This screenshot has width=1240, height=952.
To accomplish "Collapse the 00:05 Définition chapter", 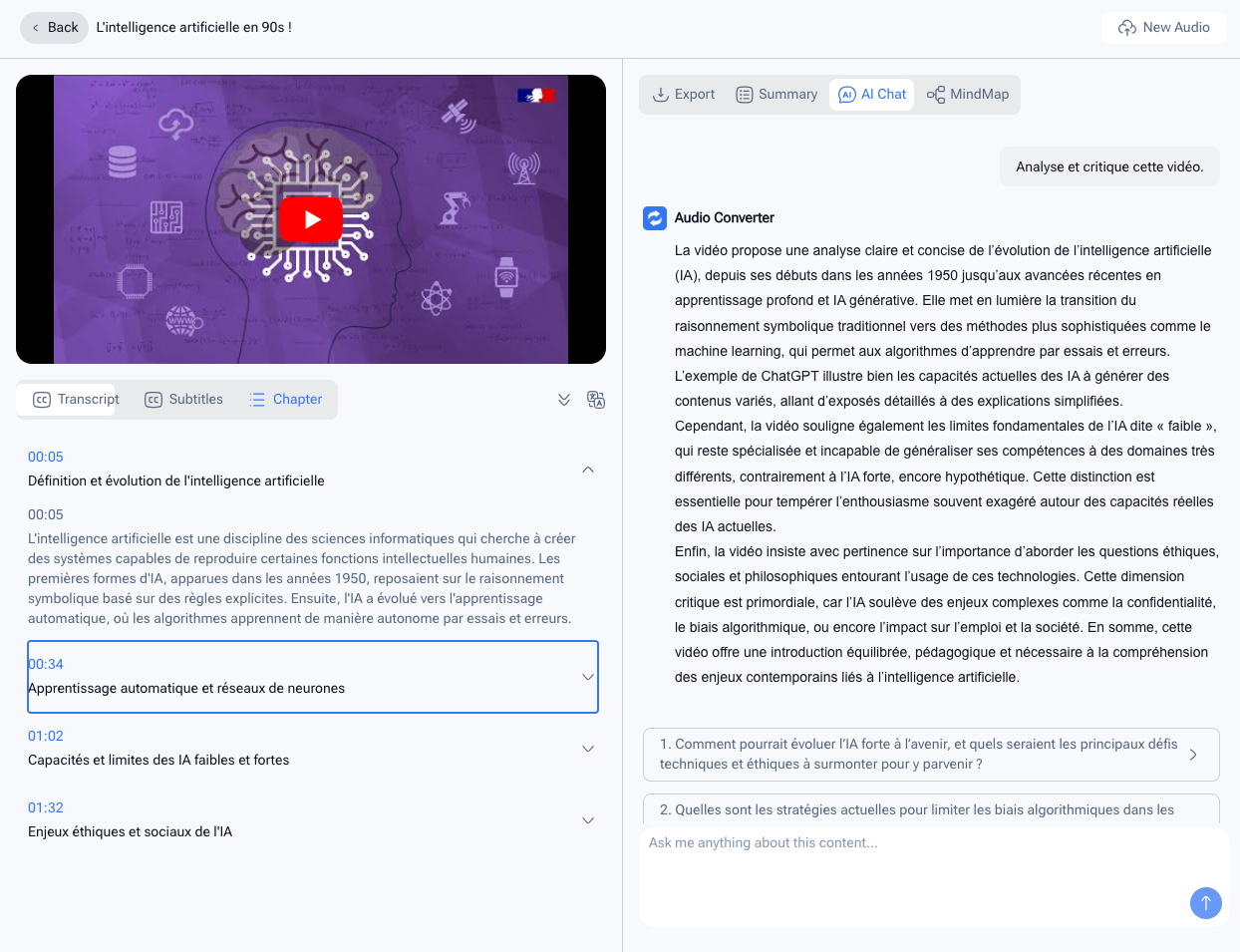I will click(x=588, y=470).
